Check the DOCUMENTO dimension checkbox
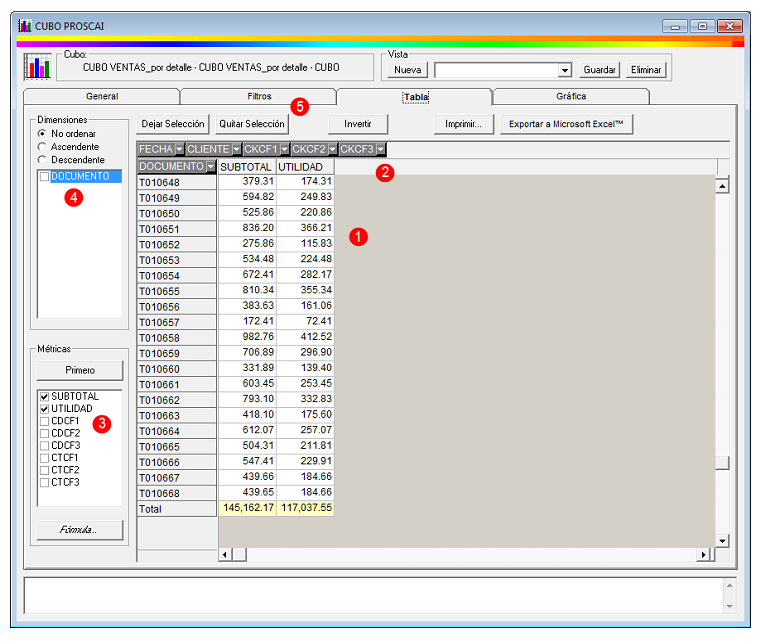Image resolution: width=763 pixels, height=642 pixels. click(44, 176)
